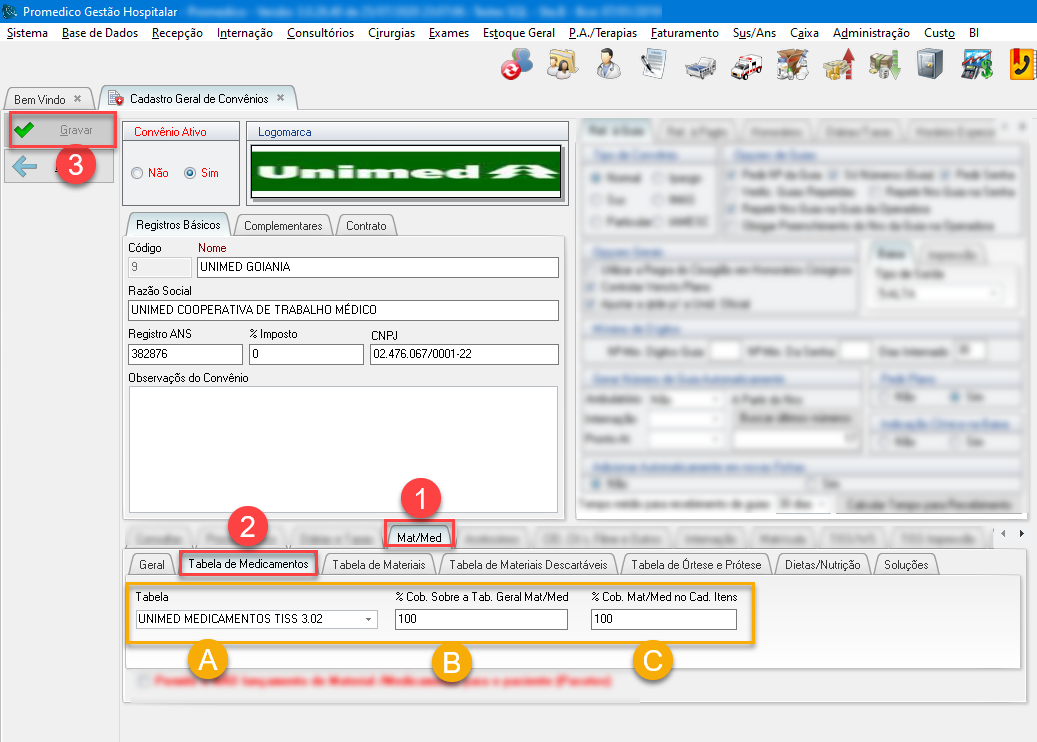Open the Sistema menu
Image resolution: width=1037 pixels, height=742 pixels.
pyautogui.click(x=27, y=33)
